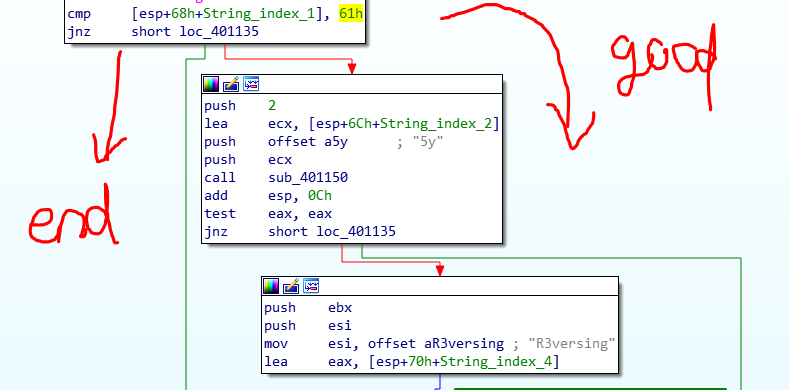Select highlighted 61h operand
Image resolution: width=789 pixels, height=390 pixels.
point(351,14)
